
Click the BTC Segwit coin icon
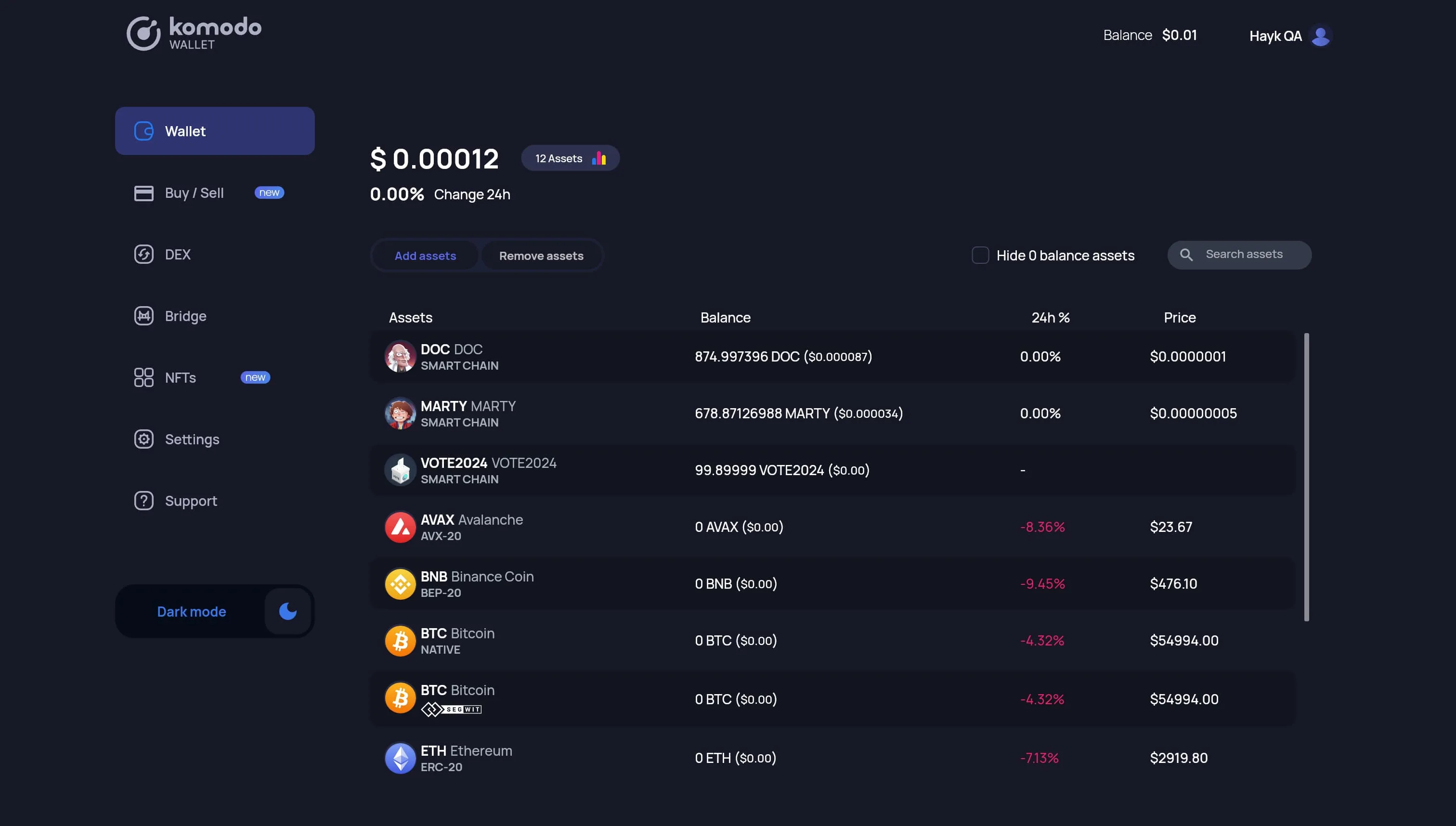(400, 698)
